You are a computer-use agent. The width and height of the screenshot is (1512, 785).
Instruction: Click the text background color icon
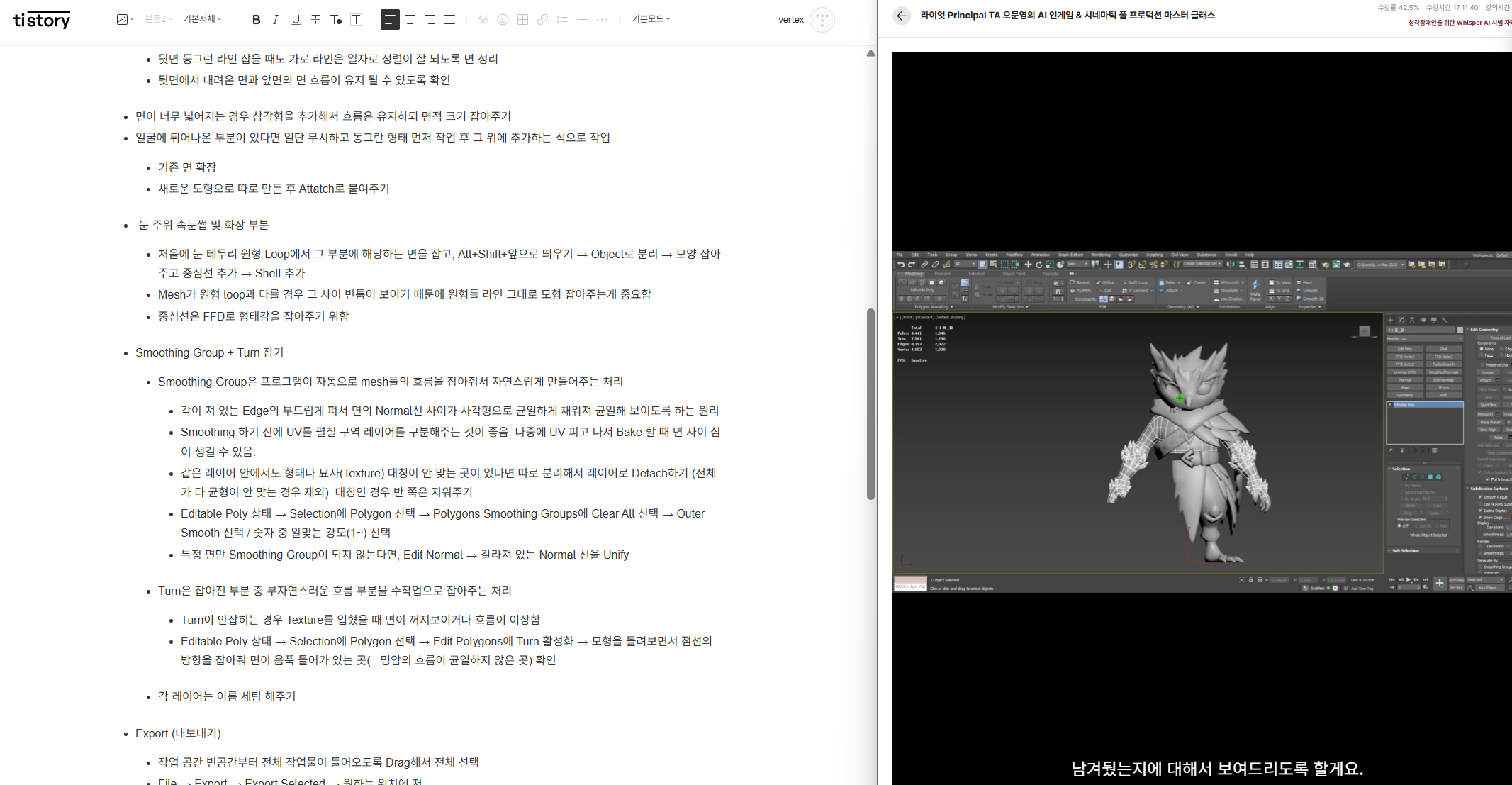[357, 20]
